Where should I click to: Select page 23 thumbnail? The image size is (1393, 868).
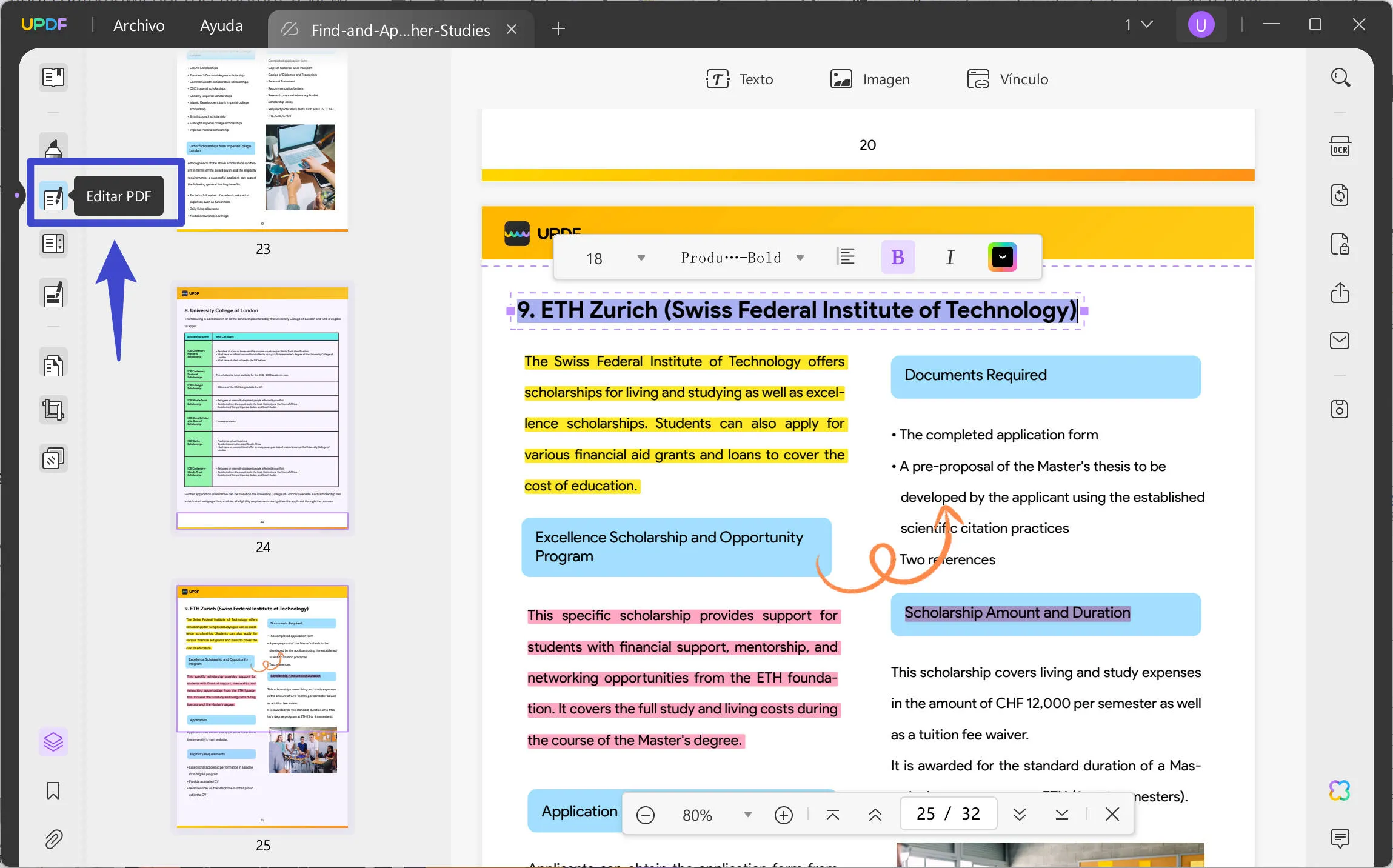click(x=262, y=141)
